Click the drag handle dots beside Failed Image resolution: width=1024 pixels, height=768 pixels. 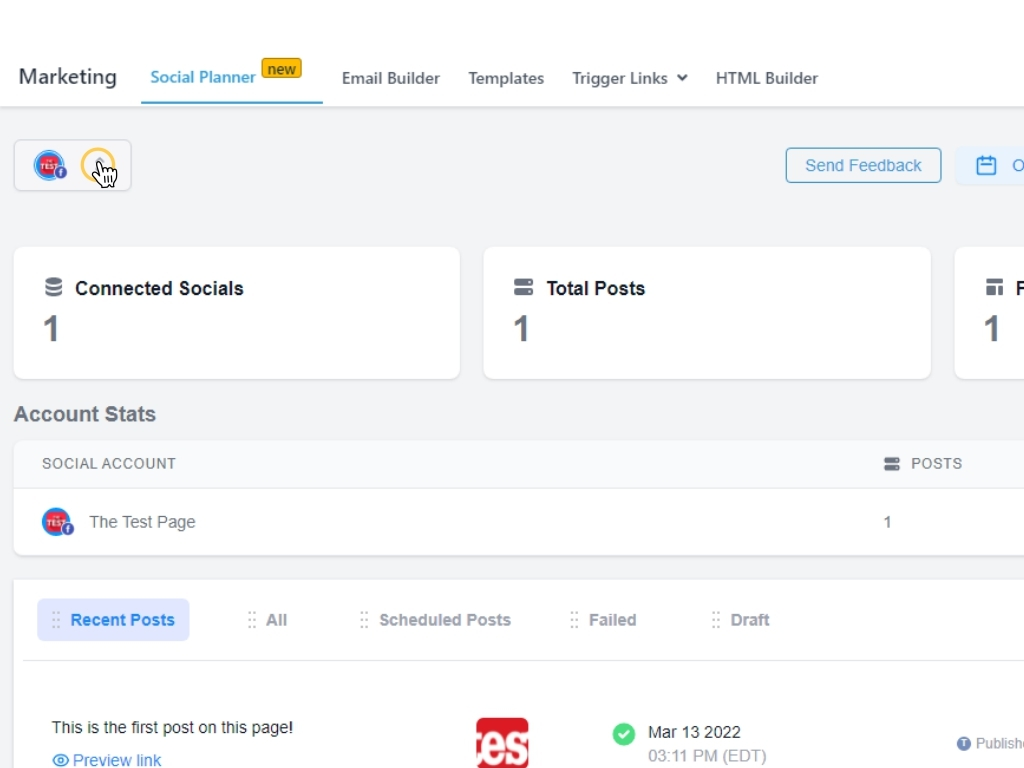point(574,620)
